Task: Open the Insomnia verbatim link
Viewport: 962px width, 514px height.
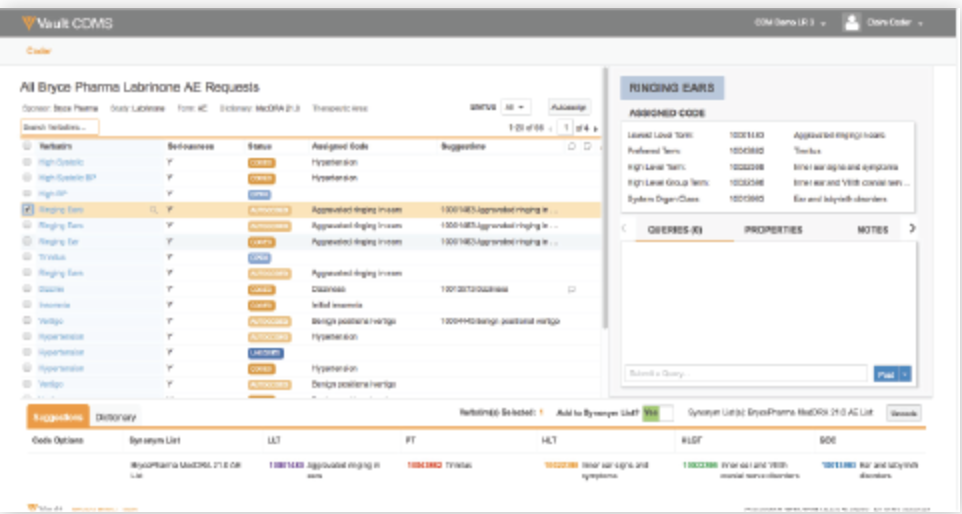Action: [x=55, y=305]
